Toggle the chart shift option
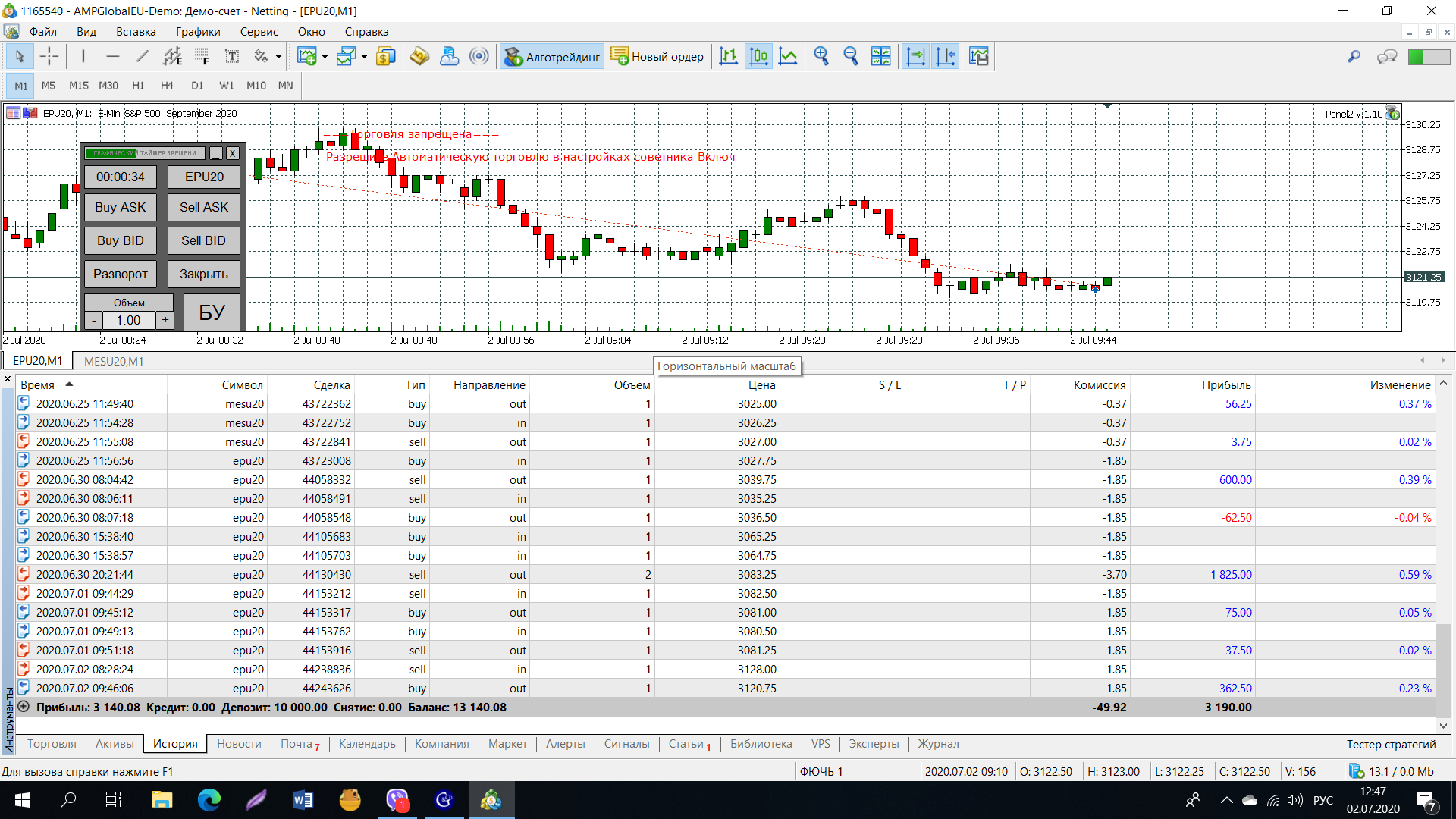 [946, 56]
